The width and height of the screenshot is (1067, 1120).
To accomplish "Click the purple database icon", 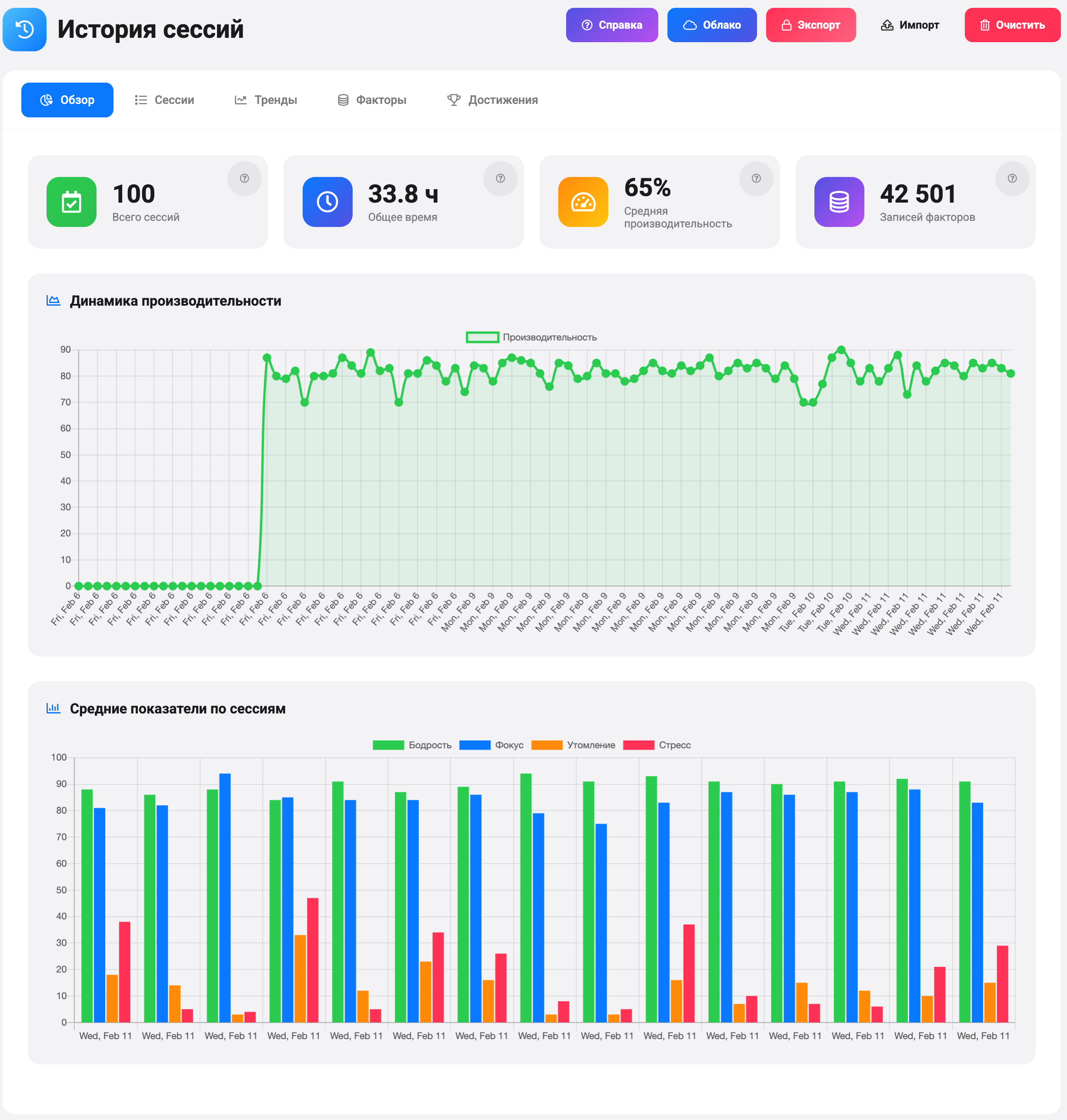I will point(839,202).
